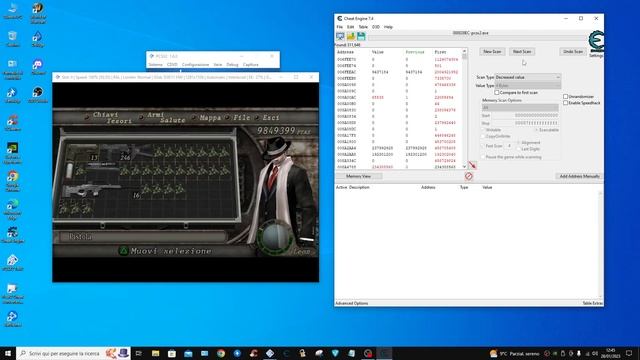Image resolution: width=640 pixels, height=360 pixels.
Task: Click the save floppy icon in Cheat Engine
Action: [361, 36]
